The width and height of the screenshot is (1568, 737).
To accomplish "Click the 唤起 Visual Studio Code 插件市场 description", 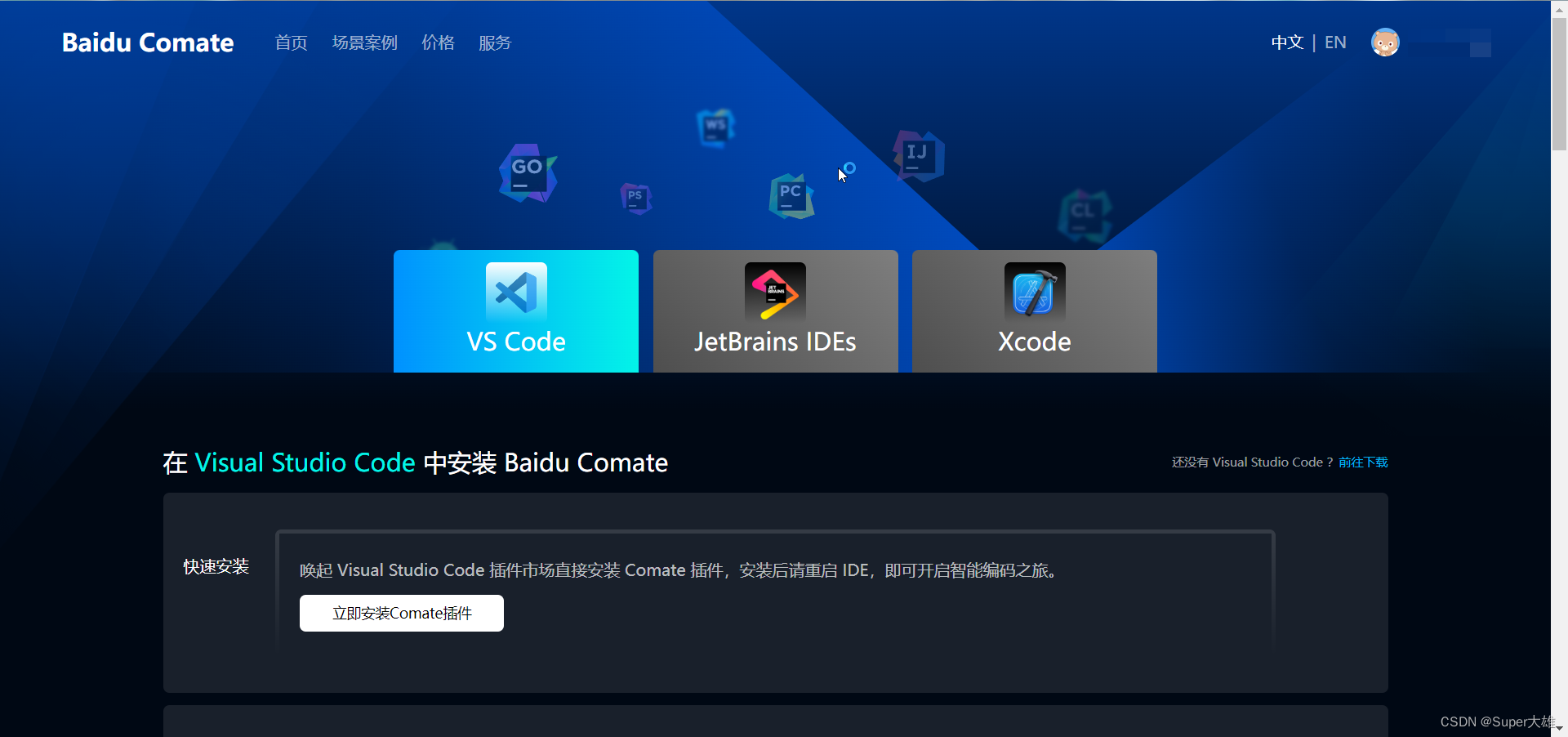I will (x=680, y=570).
